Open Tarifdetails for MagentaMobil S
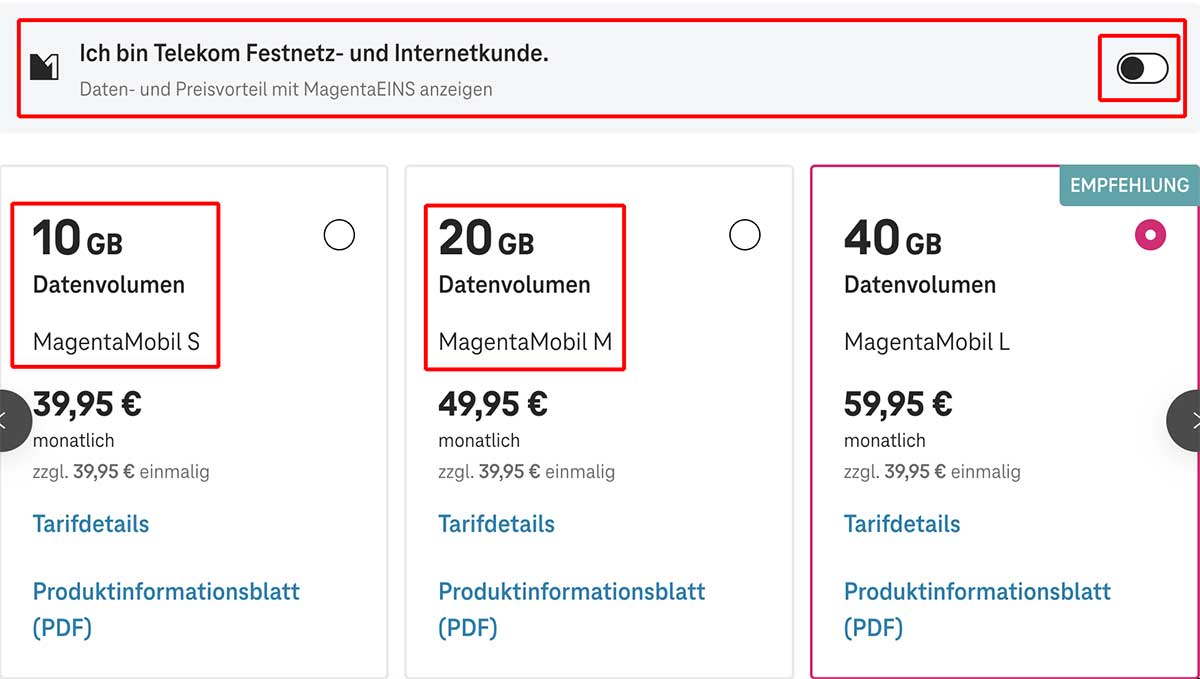Screen dimensions: 1200x679 90,524
